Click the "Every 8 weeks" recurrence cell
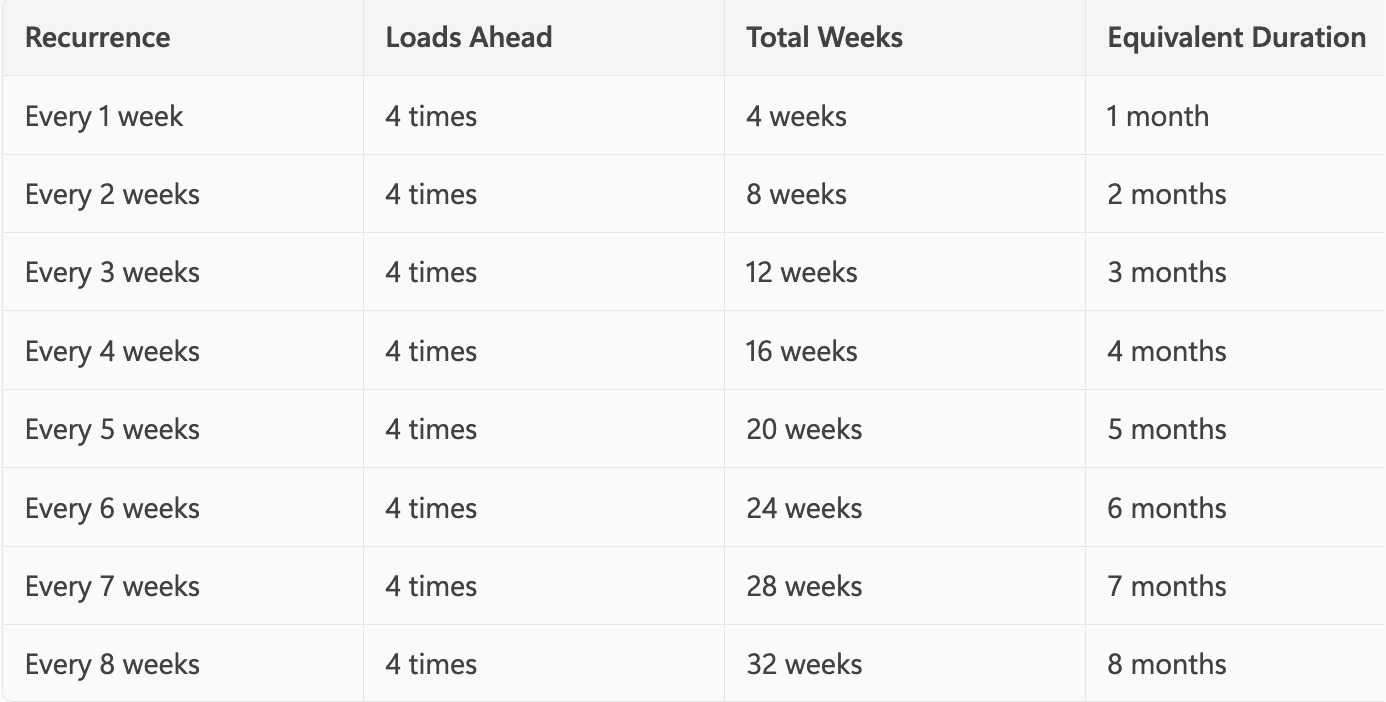Viewport: 1386px width, 702px height. 112,664
